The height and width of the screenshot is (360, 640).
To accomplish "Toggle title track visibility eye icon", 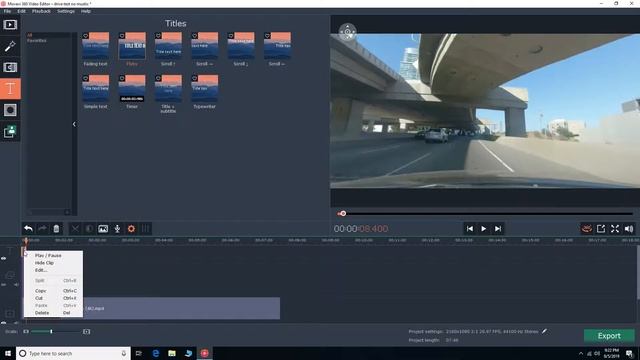I will (x=4, y=258).
